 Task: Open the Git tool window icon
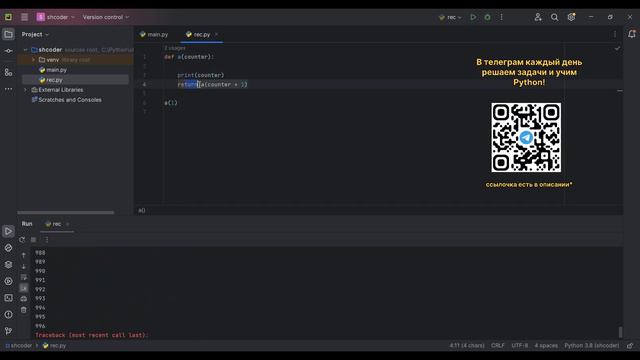(x=8, y=331)
